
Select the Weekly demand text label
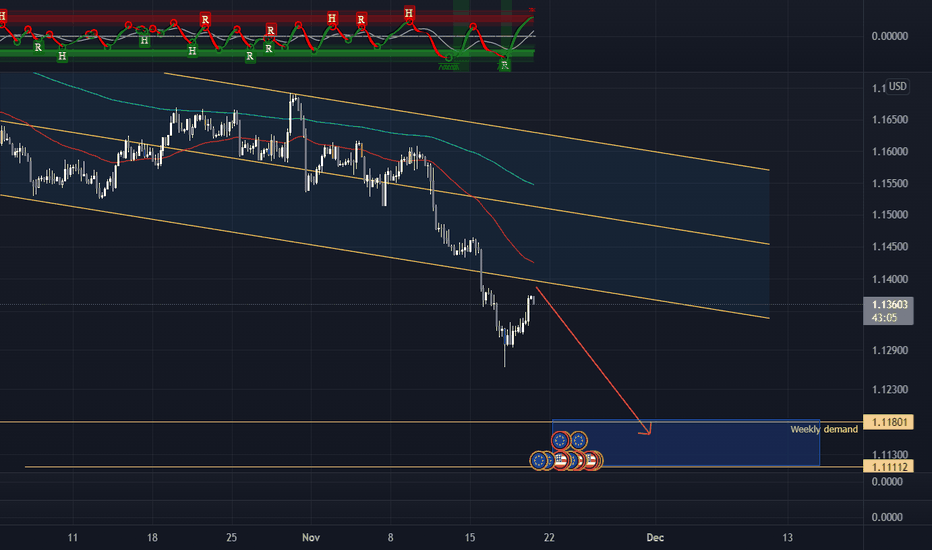824,429
